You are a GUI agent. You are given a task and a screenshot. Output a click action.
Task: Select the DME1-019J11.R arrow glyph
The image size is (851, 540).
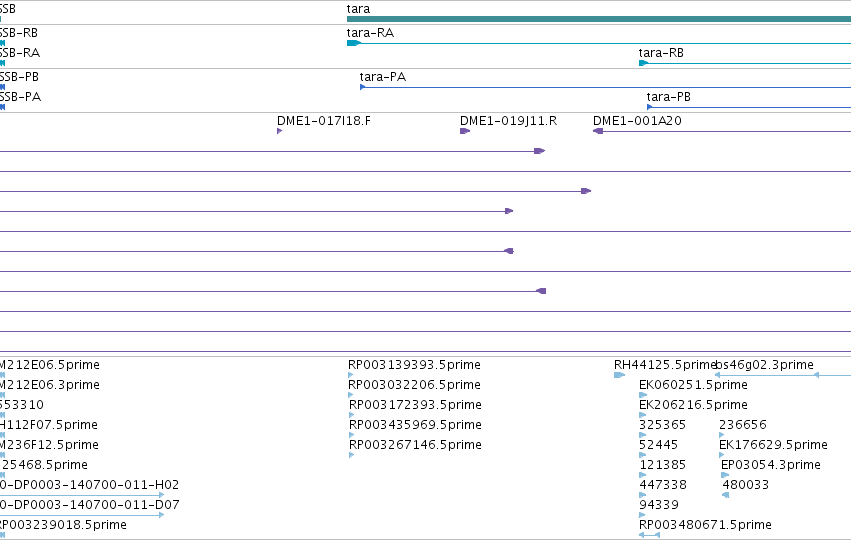465,131
